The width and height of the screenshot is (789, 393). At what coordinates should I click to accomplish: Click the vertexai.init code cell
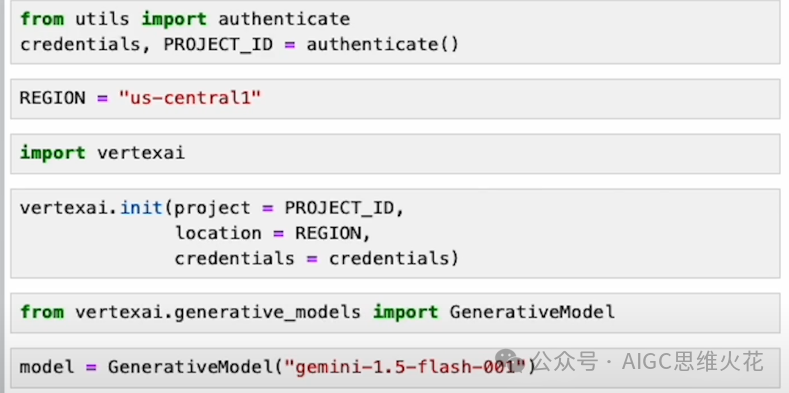click(x=395, y=233)
